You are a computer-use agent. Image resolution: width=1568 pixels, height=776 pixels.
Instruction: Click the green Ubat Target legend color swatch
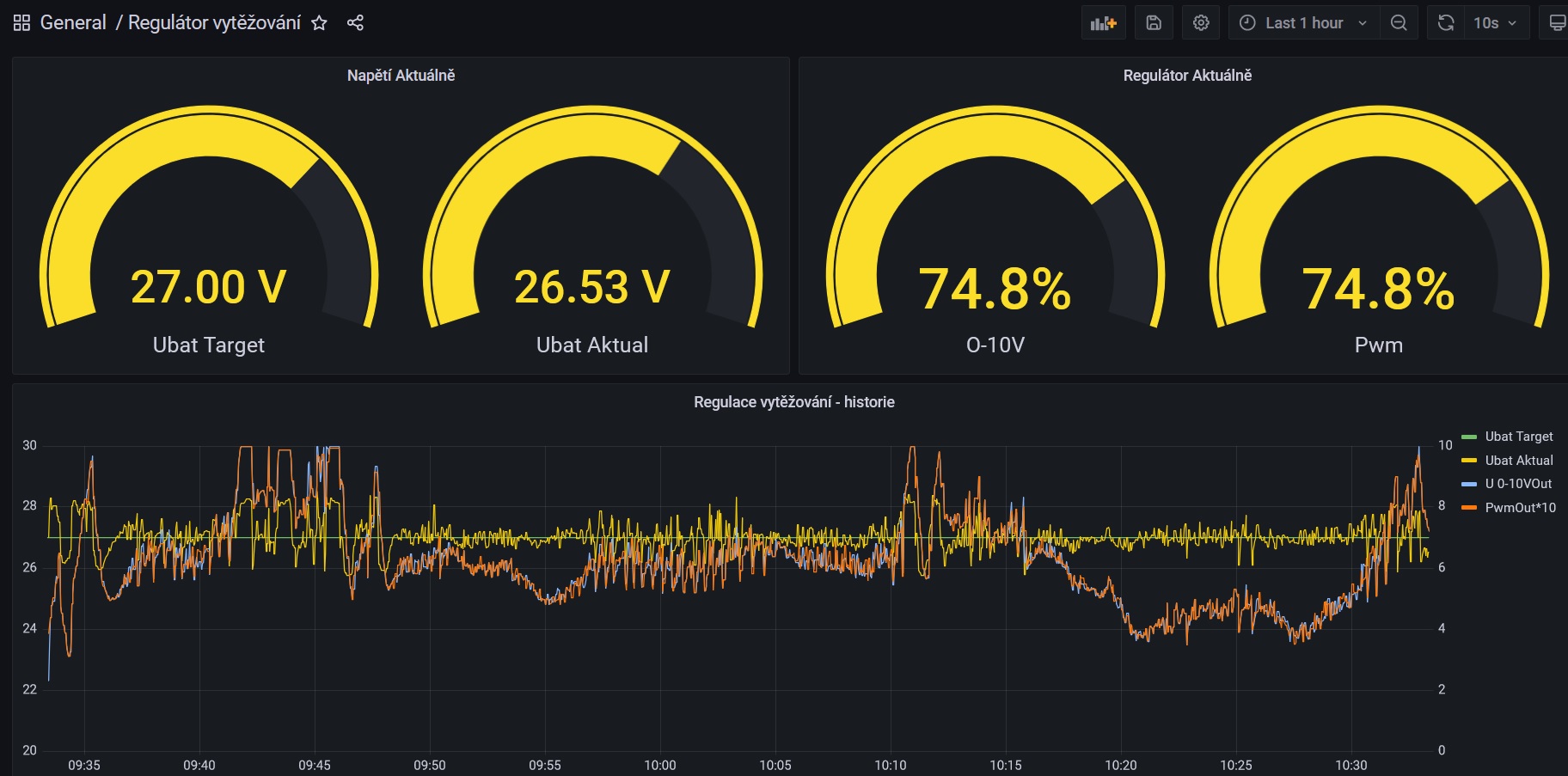point(1469,437)
